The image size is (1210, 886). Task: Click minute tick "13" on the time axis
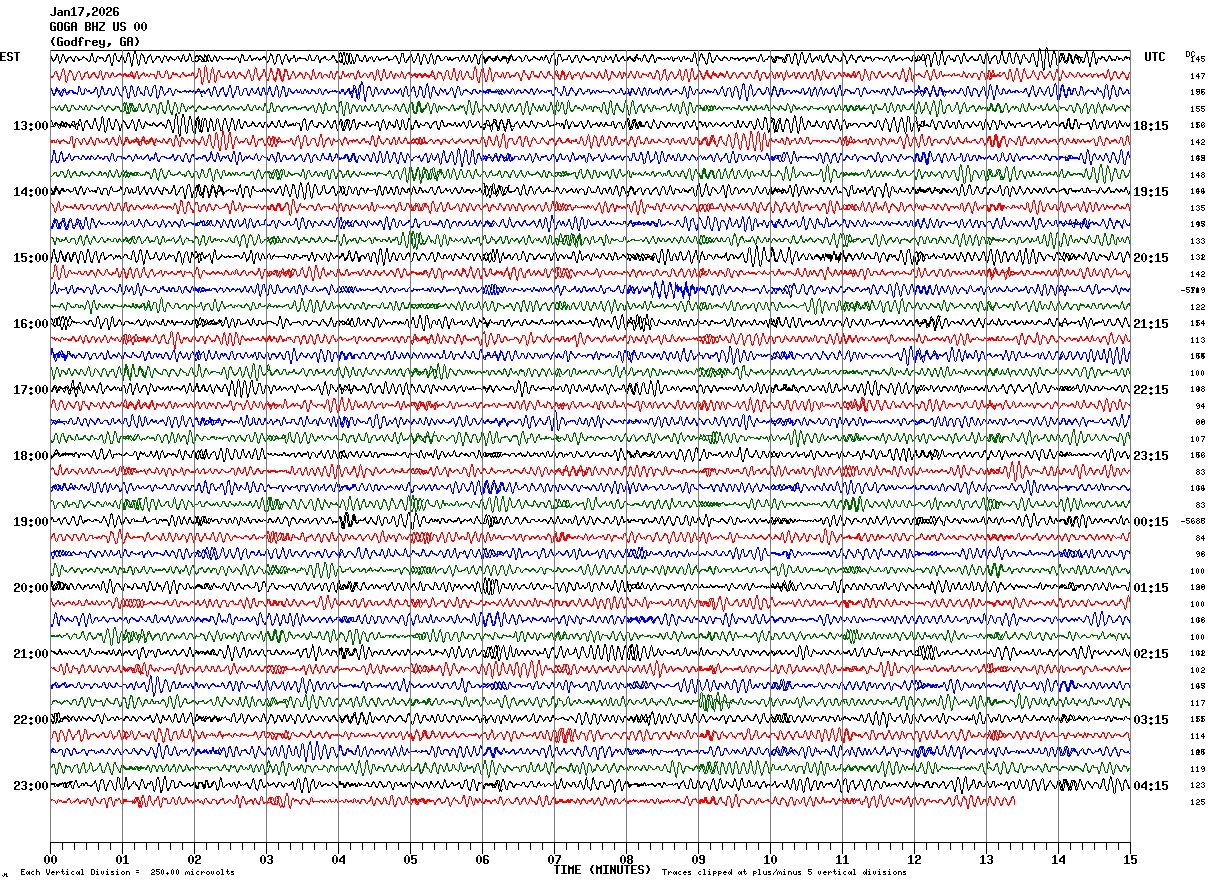pos(986,859)
